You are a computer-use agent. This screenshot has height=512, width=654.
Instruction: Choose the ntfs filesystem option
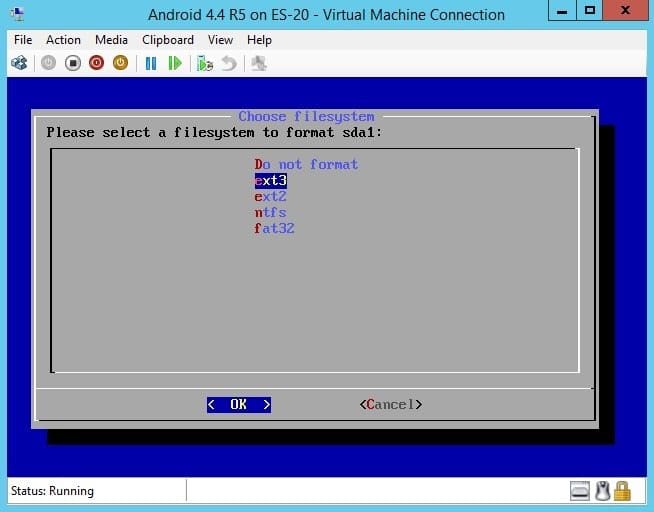click(x=271, y=213)
